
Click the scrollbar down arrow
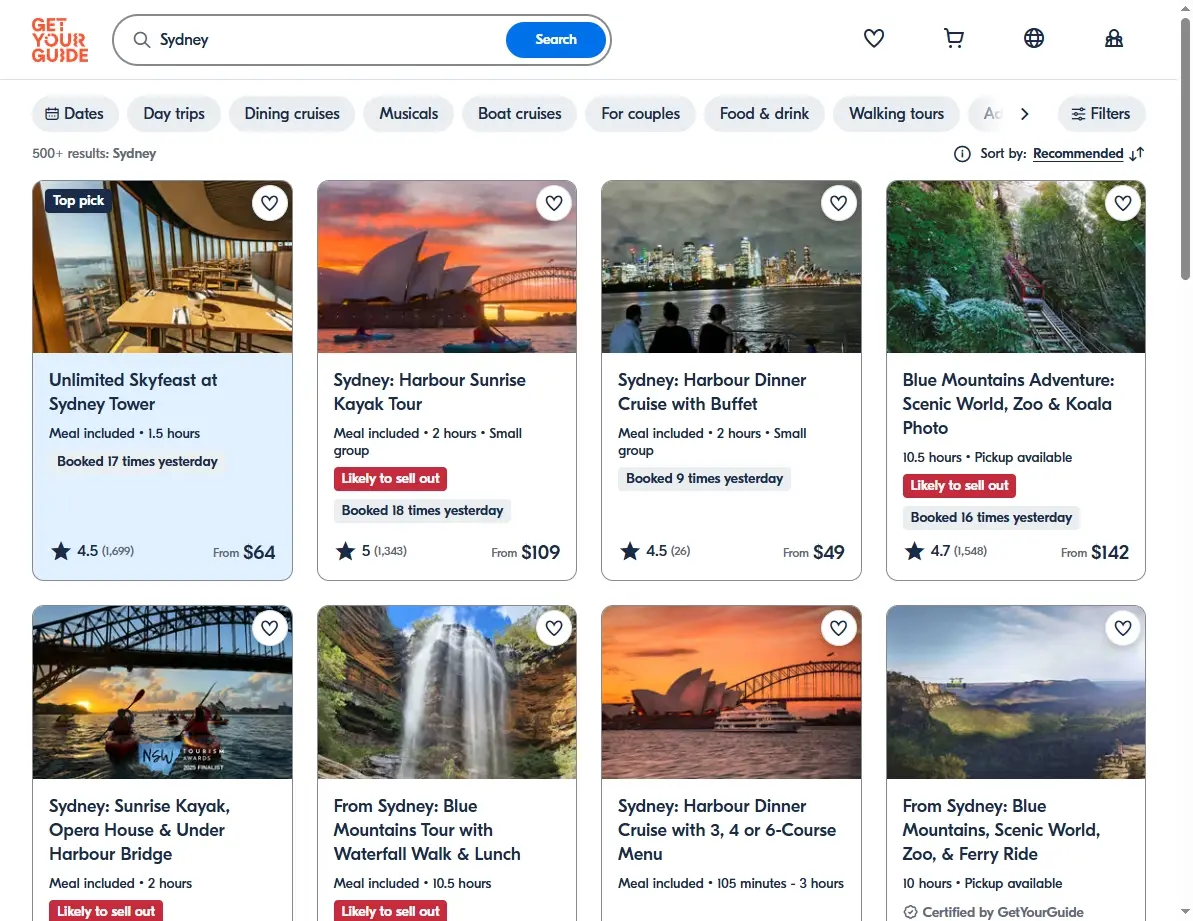click(x=1185, y=911)
